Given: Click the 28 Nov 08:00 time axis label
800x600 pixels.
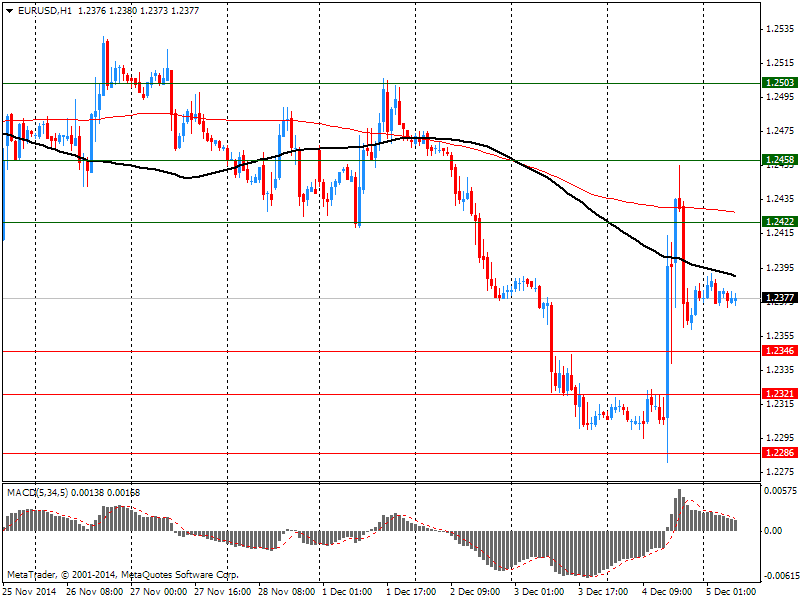Looking at the screenshot, I should 286,592.
